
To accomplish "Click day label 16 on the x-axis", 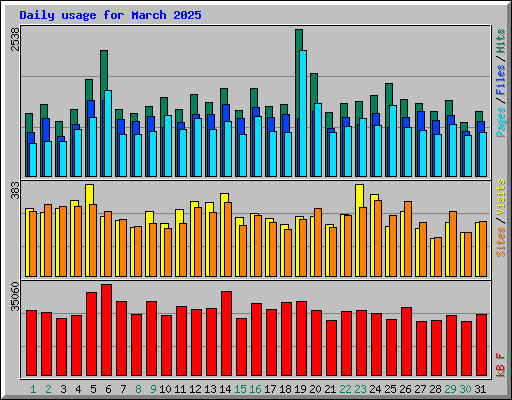I will [x=255, y=389].
